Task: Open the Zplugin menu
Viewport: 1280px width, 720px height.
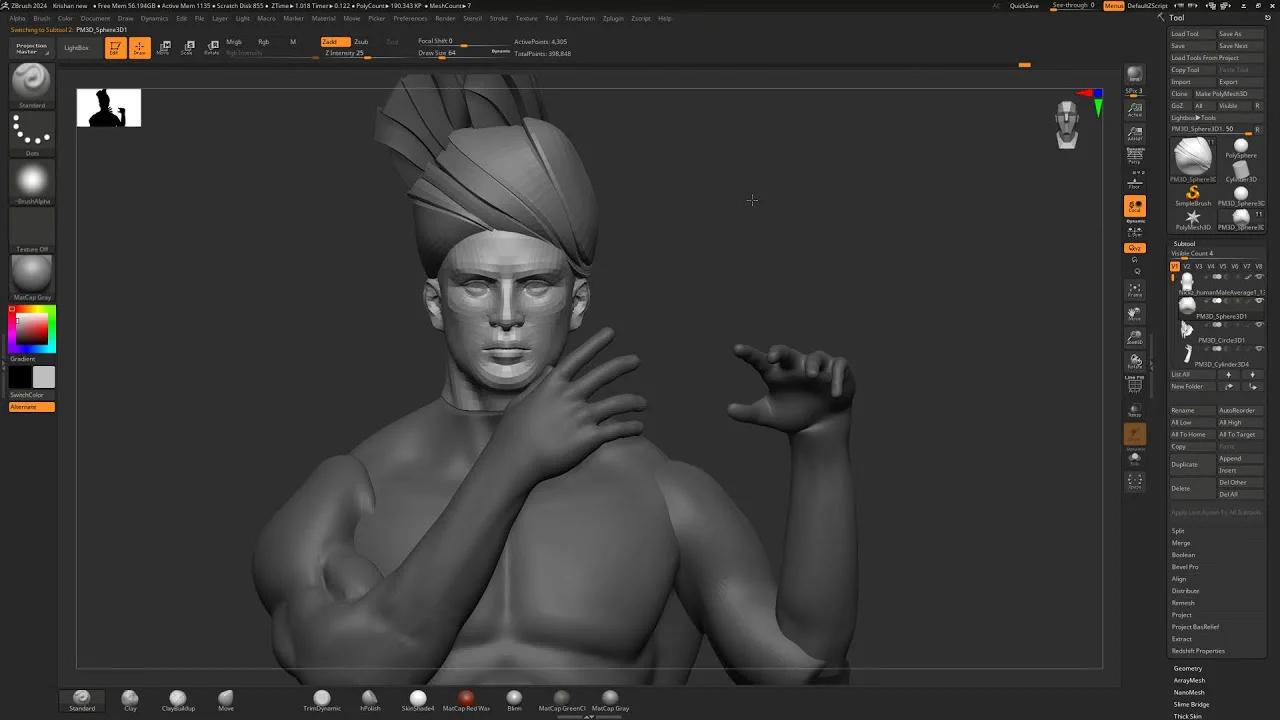Action: (x=614, y=18)
